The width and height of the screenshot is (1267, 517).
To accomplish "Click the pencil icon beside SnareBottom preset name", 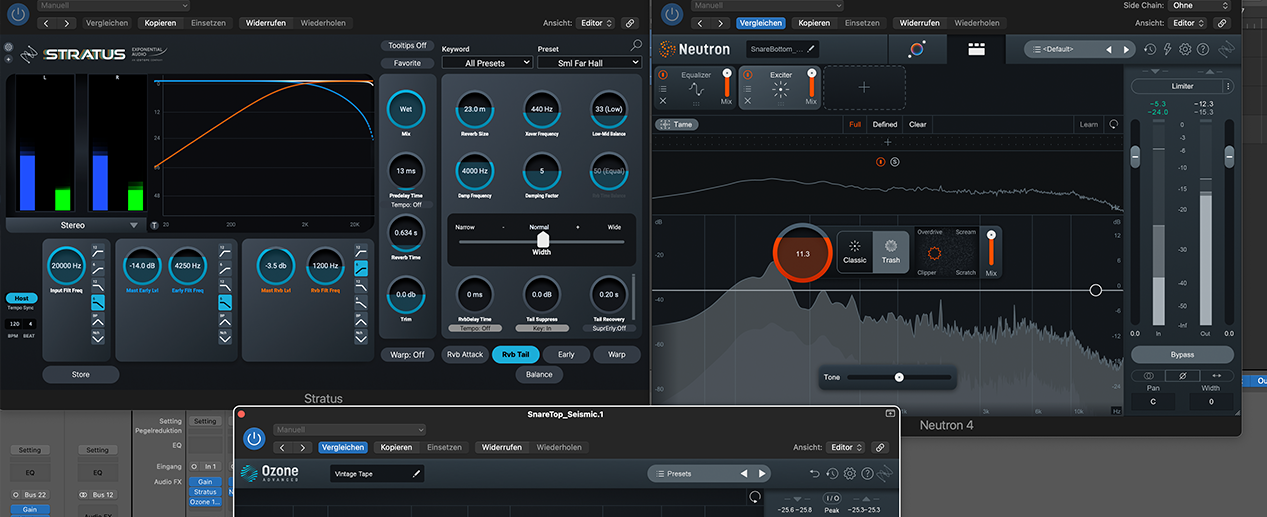I will pyautogui.click(x=811, y=48).
